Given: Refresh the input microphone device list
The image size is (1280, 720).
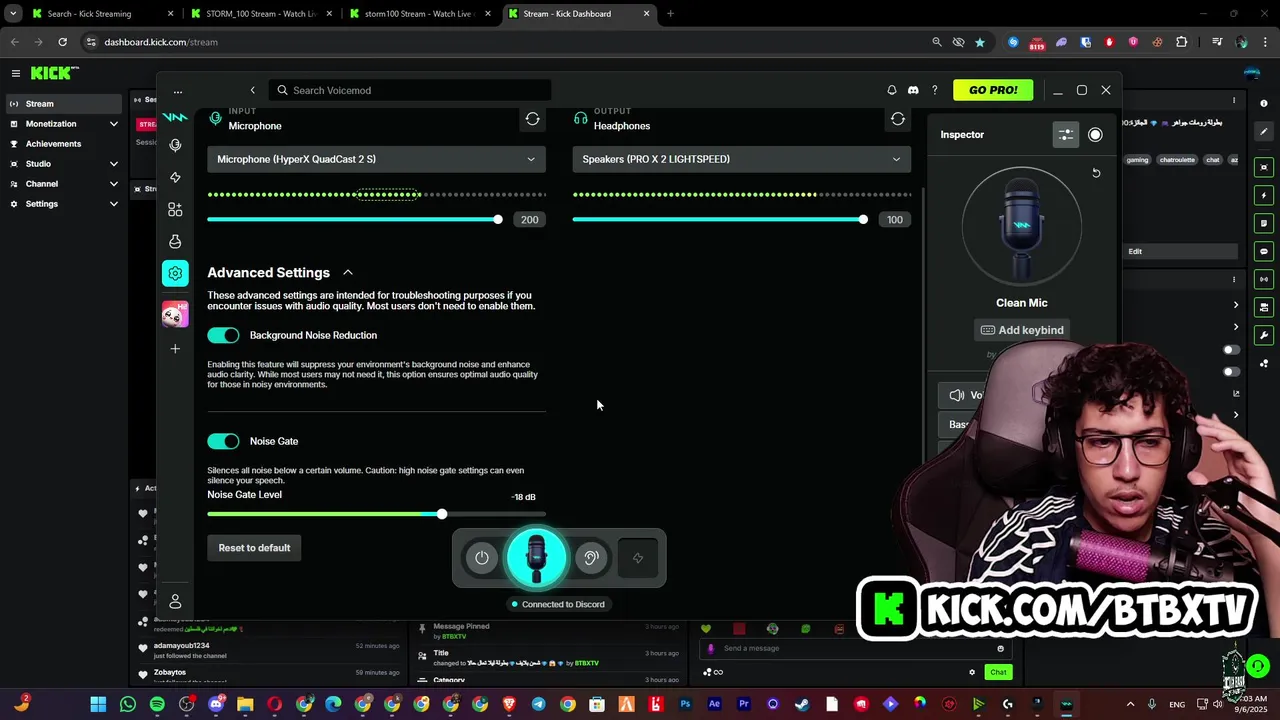Looking at the screenshot, I should tap(532, 119).
